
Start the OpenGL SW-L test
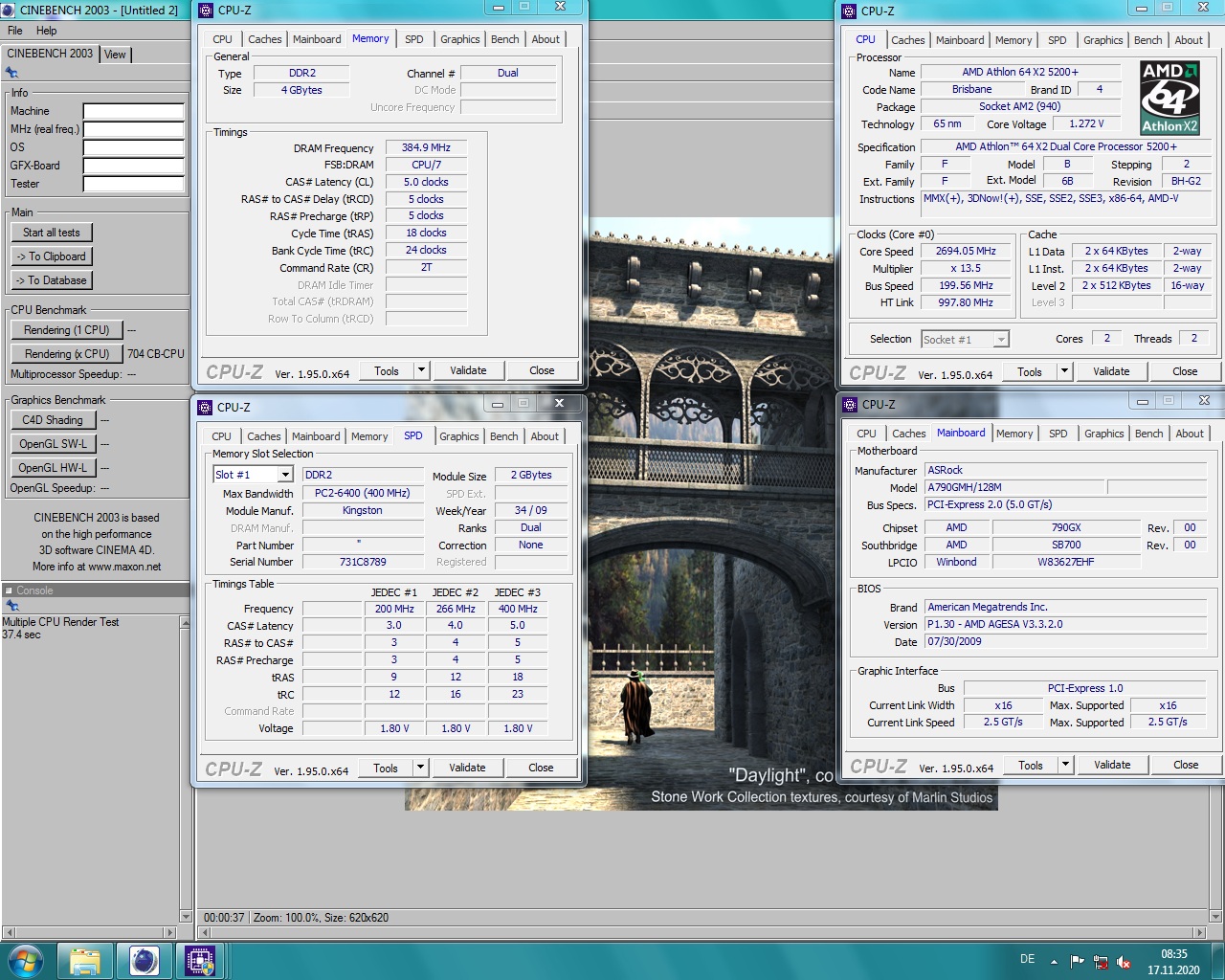(53, 444)
